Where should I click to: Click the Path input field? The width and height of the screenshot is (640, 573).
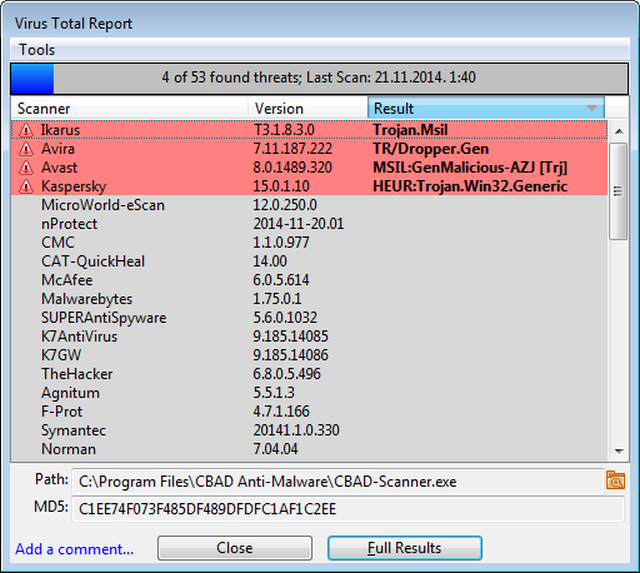click(338, 482)
